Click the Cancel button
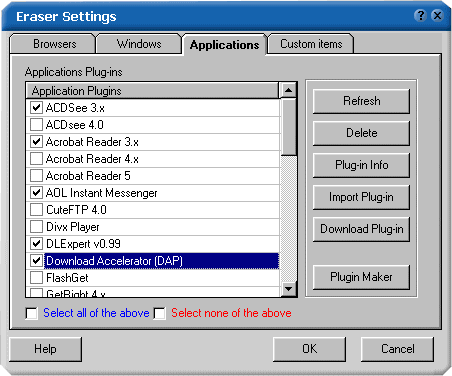 pos(398,349)
